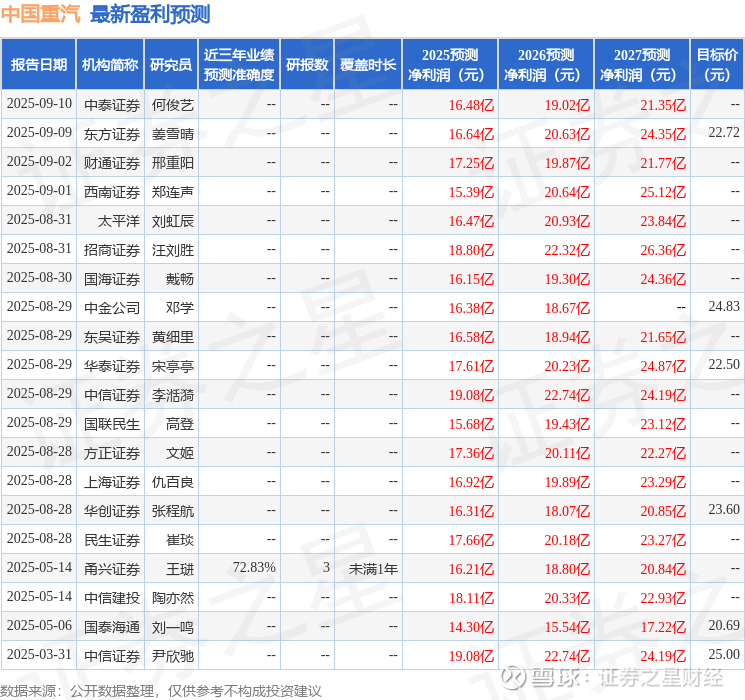Select 东方证券 institution cell
745x700 pixels.
point(112,134)
